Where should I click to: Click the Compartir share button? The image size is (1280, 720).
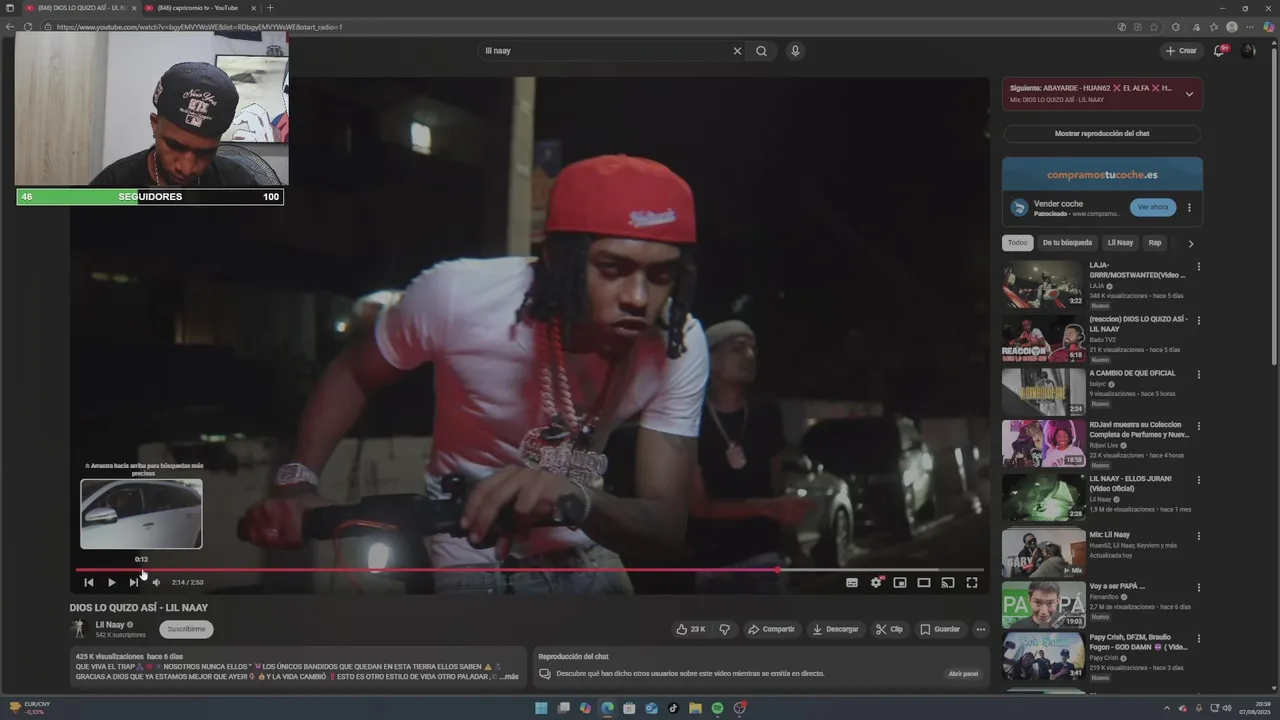(772, 629)
